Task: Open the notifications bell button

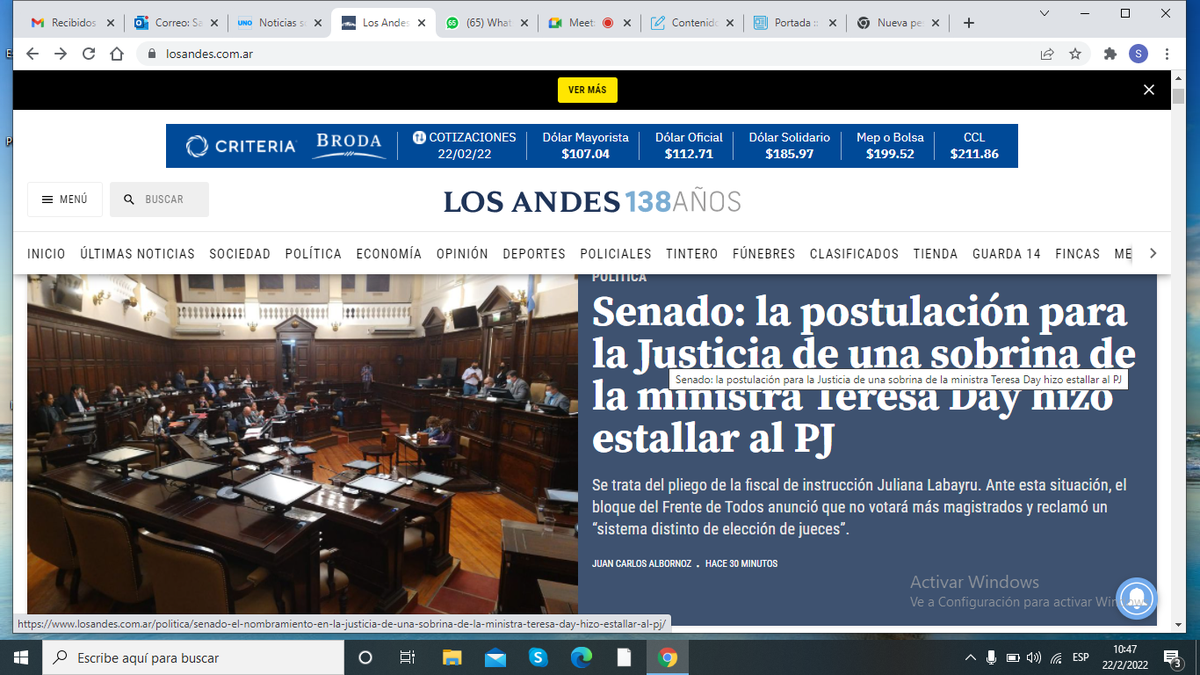Action: click(1136, 598)
